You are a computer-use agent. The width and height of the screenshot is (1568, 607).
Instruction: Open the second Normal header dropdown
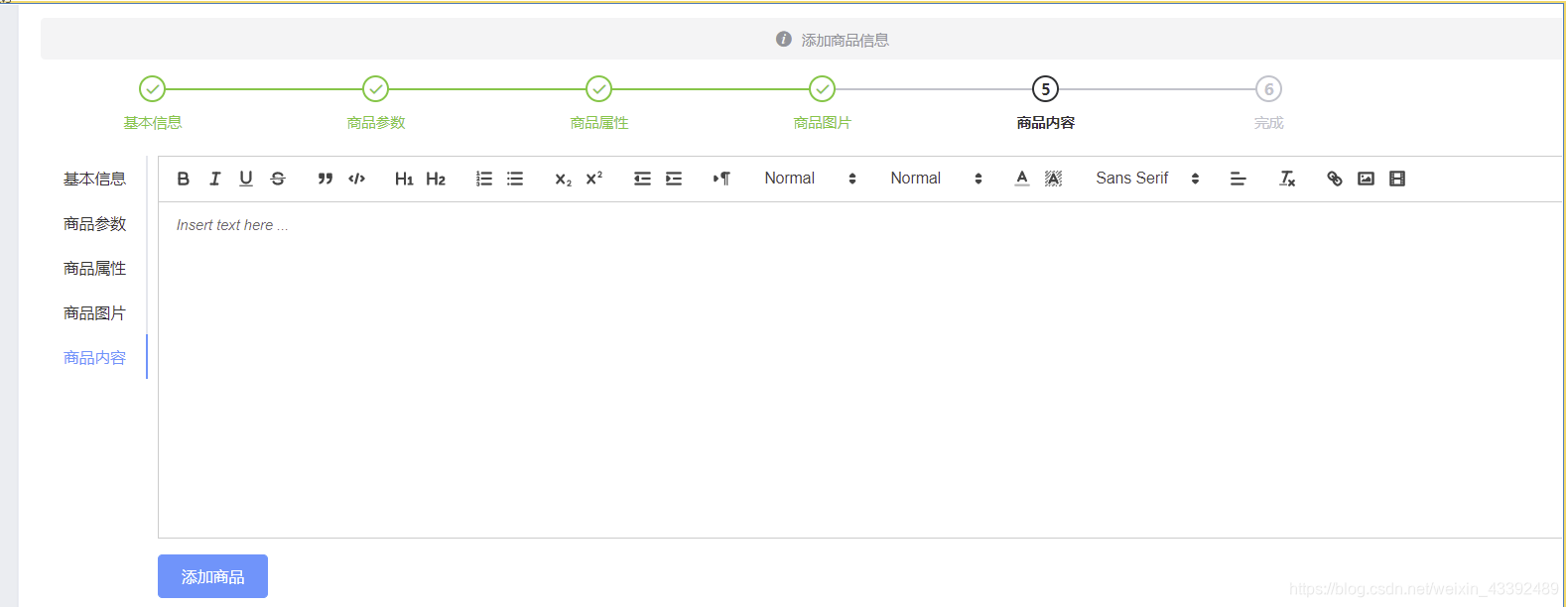[x=936, y=179]
